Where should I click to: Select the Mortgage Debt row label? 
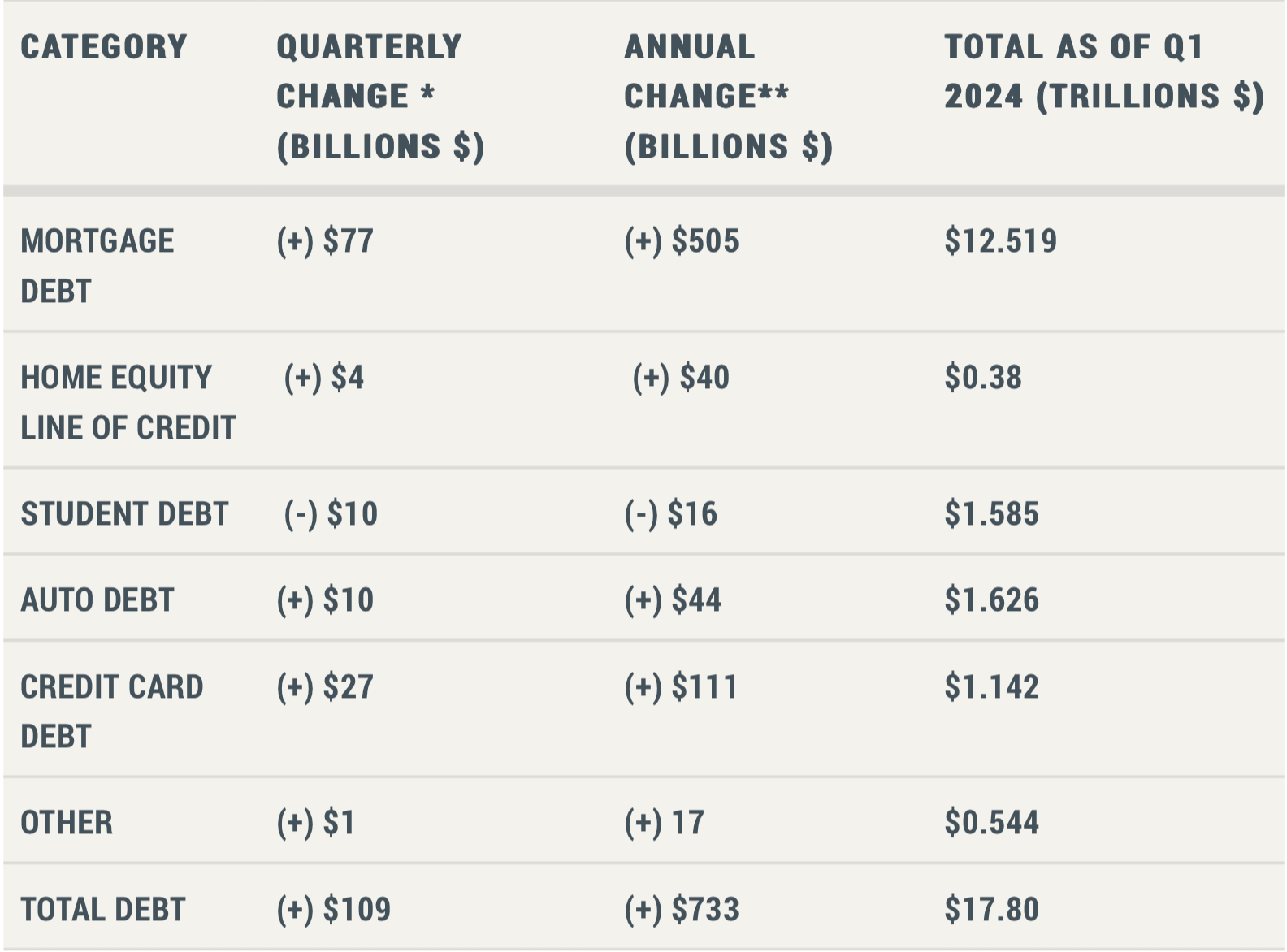[97, 266]
